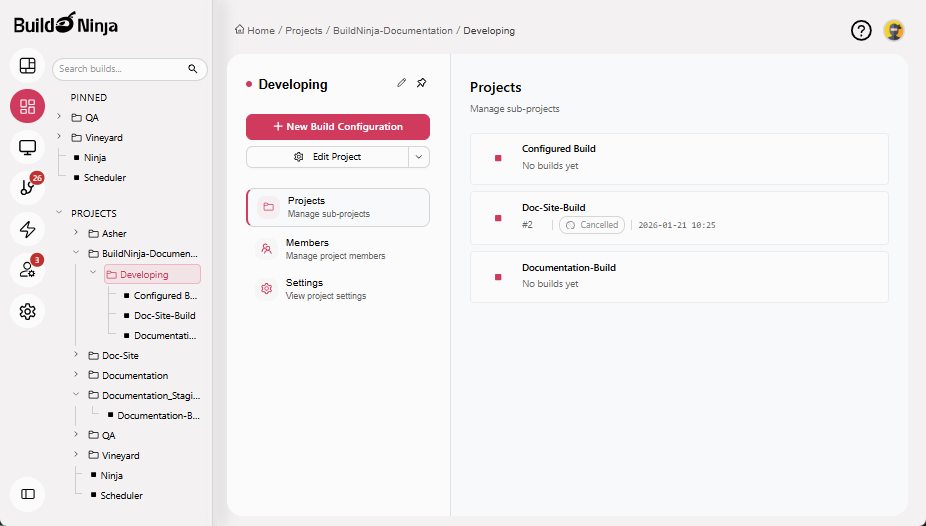Collapse the Developing tree node

(x=93, y=273)
